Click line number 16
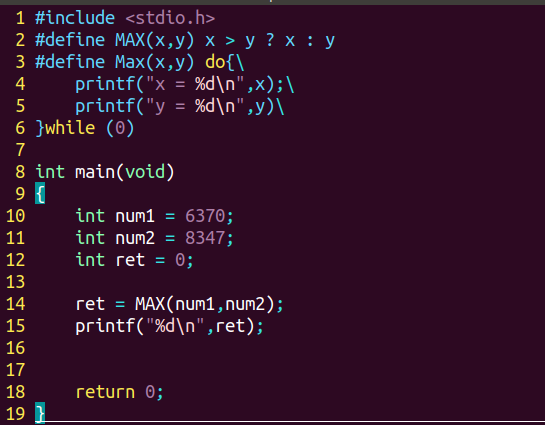The height and width of the screenshot is (425, 545). 16,348
